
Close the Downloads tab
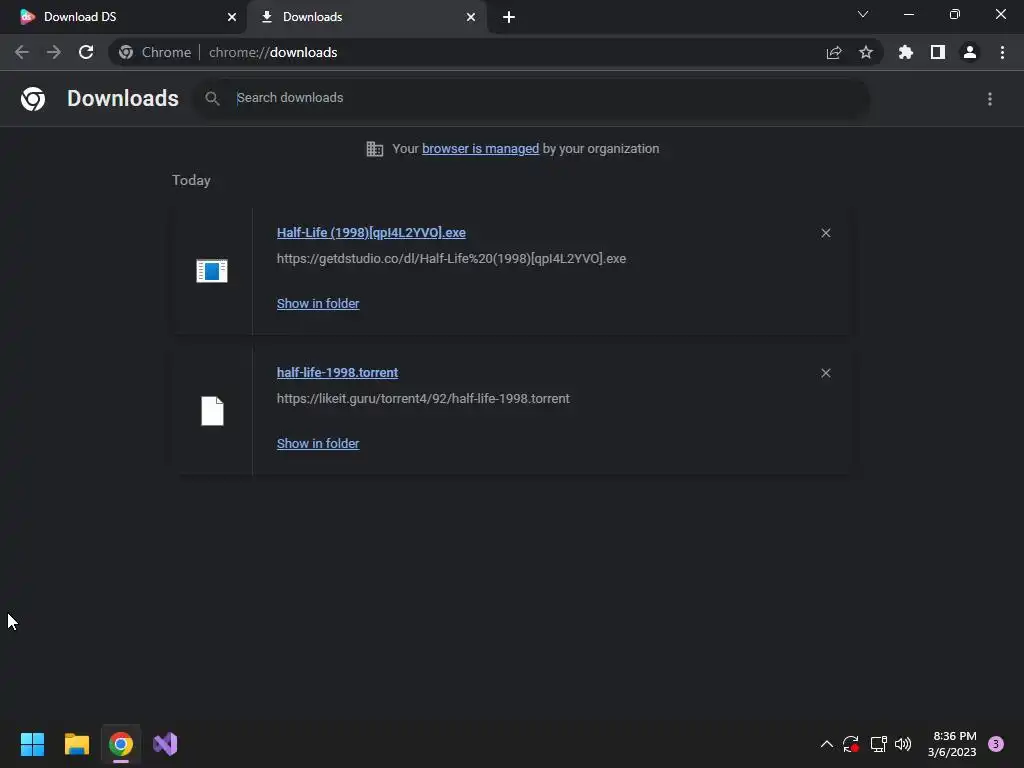coord(471,17)
